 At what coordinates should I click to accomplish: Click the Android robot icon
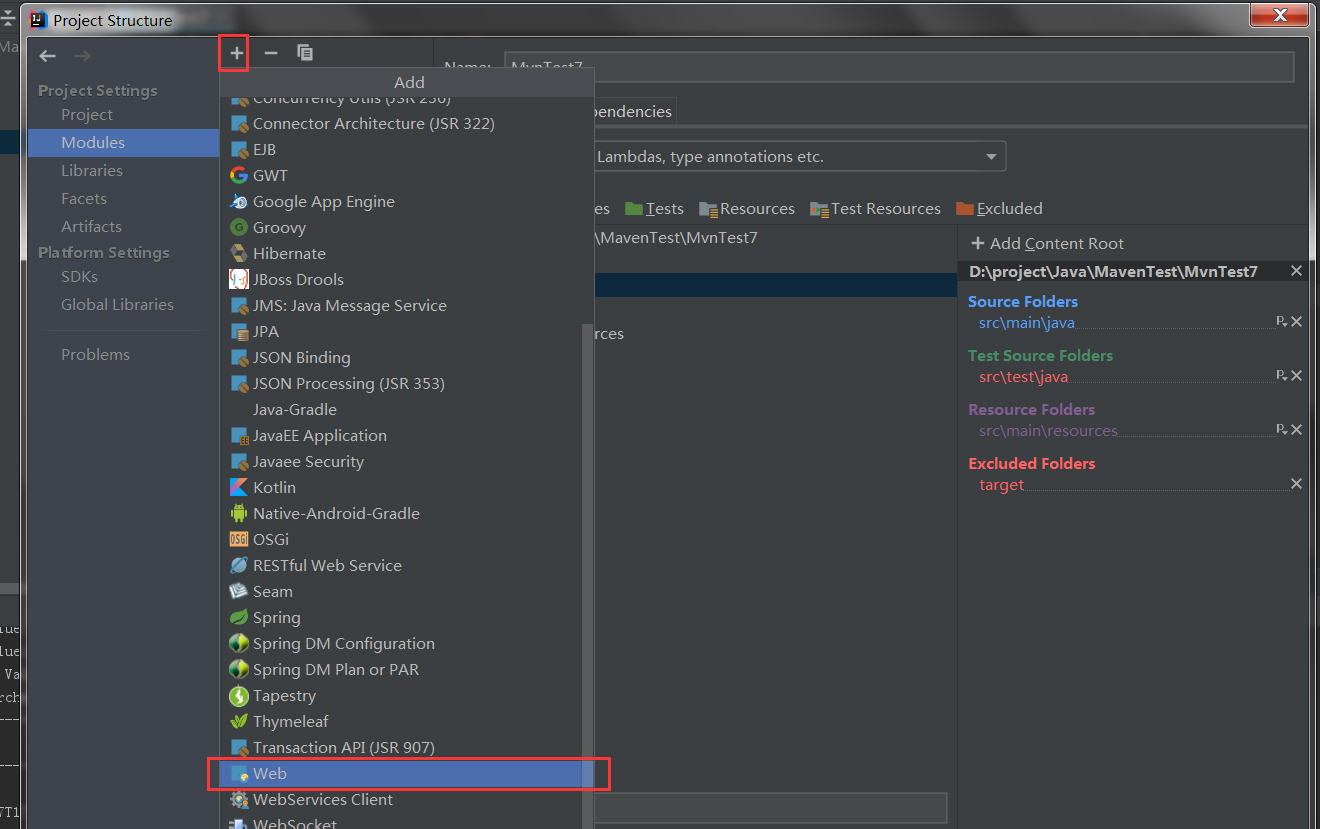click(239, 514)
